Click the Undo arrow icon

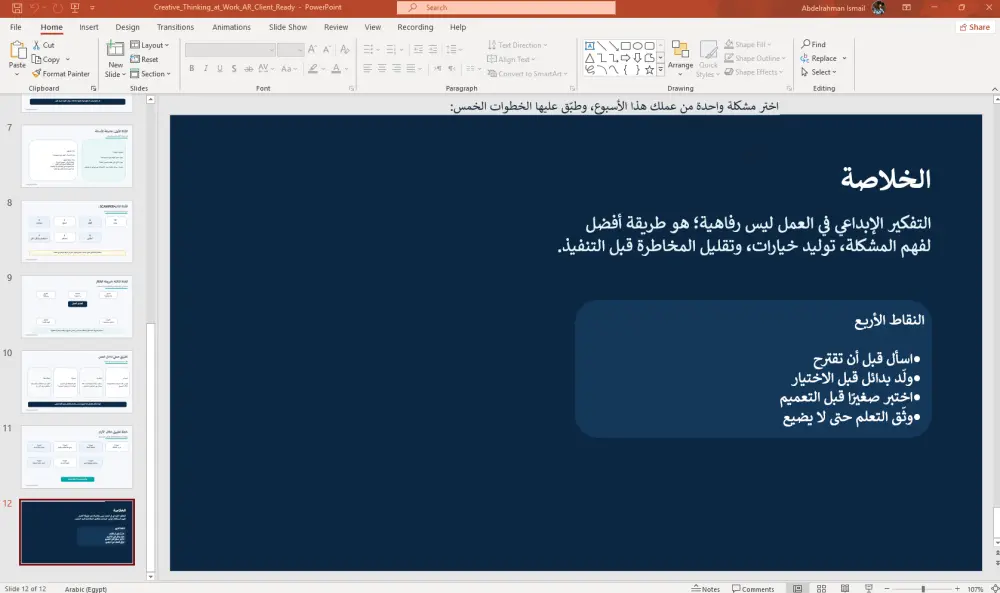click(36, 8)
